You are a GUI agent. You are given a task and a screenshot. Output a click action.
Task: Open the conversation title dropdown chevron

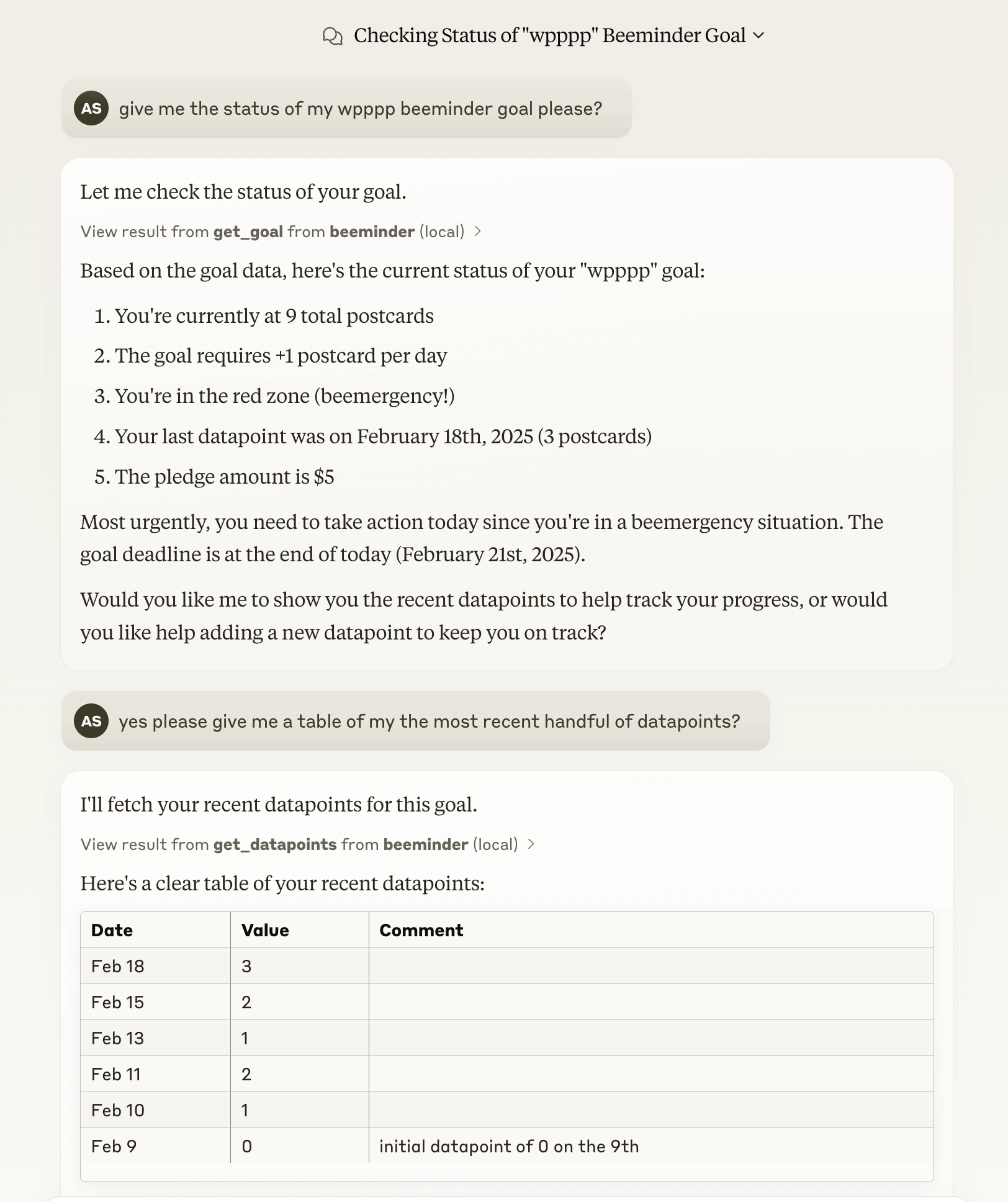pyautogui.click(x=758, y=35)
